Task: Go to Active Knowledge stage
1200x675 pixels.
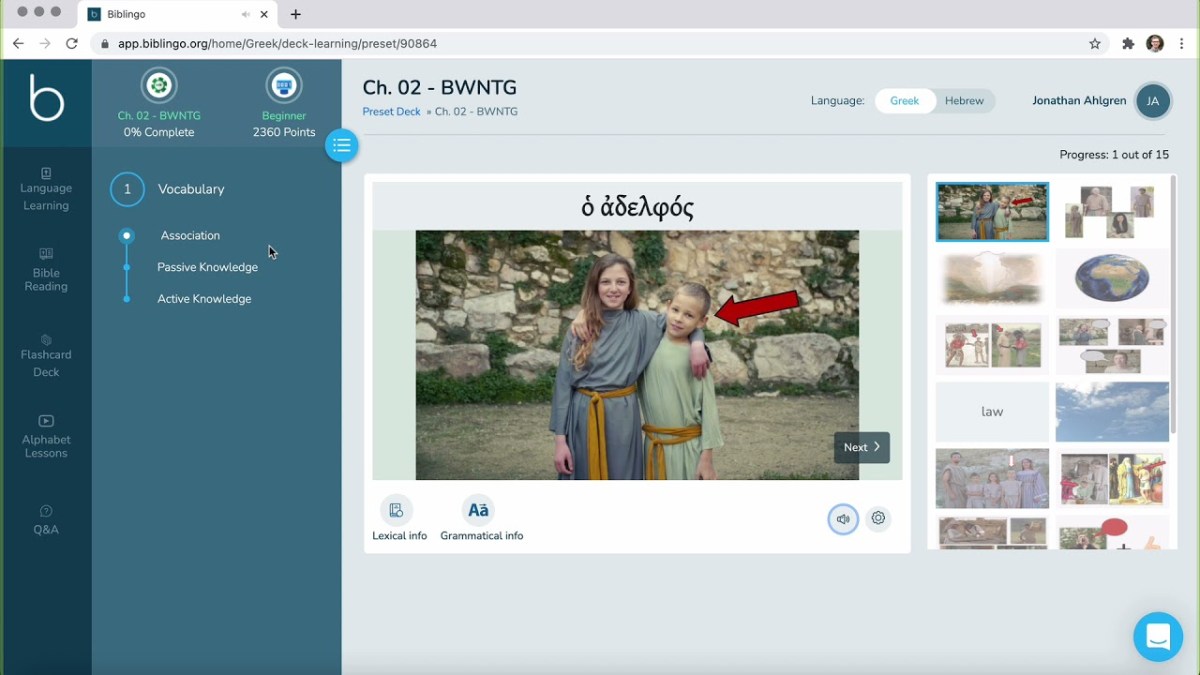Action: [x=204, y=299]
